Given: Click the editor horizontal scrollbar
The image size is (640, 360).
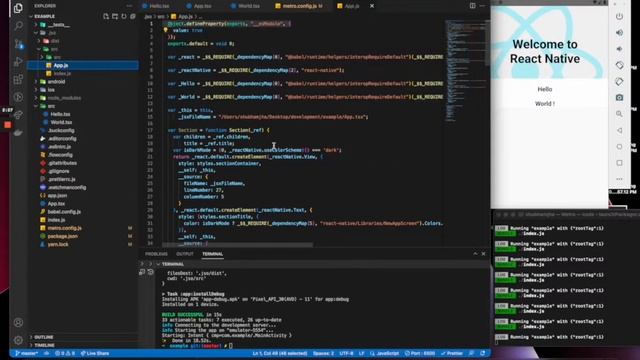Looking at the screenshot, I should click(x=238, y=245).
